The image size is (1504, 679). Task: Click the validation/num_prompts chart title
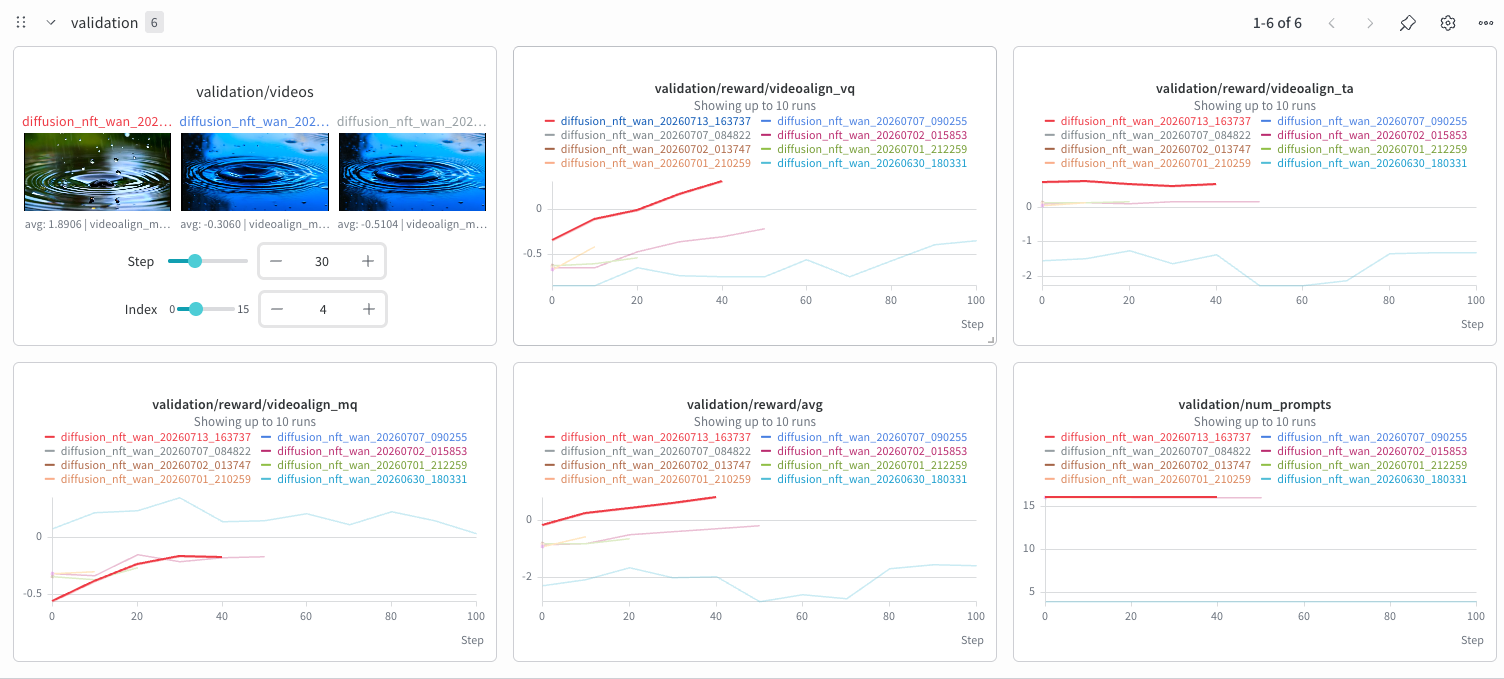(1254, 404)
